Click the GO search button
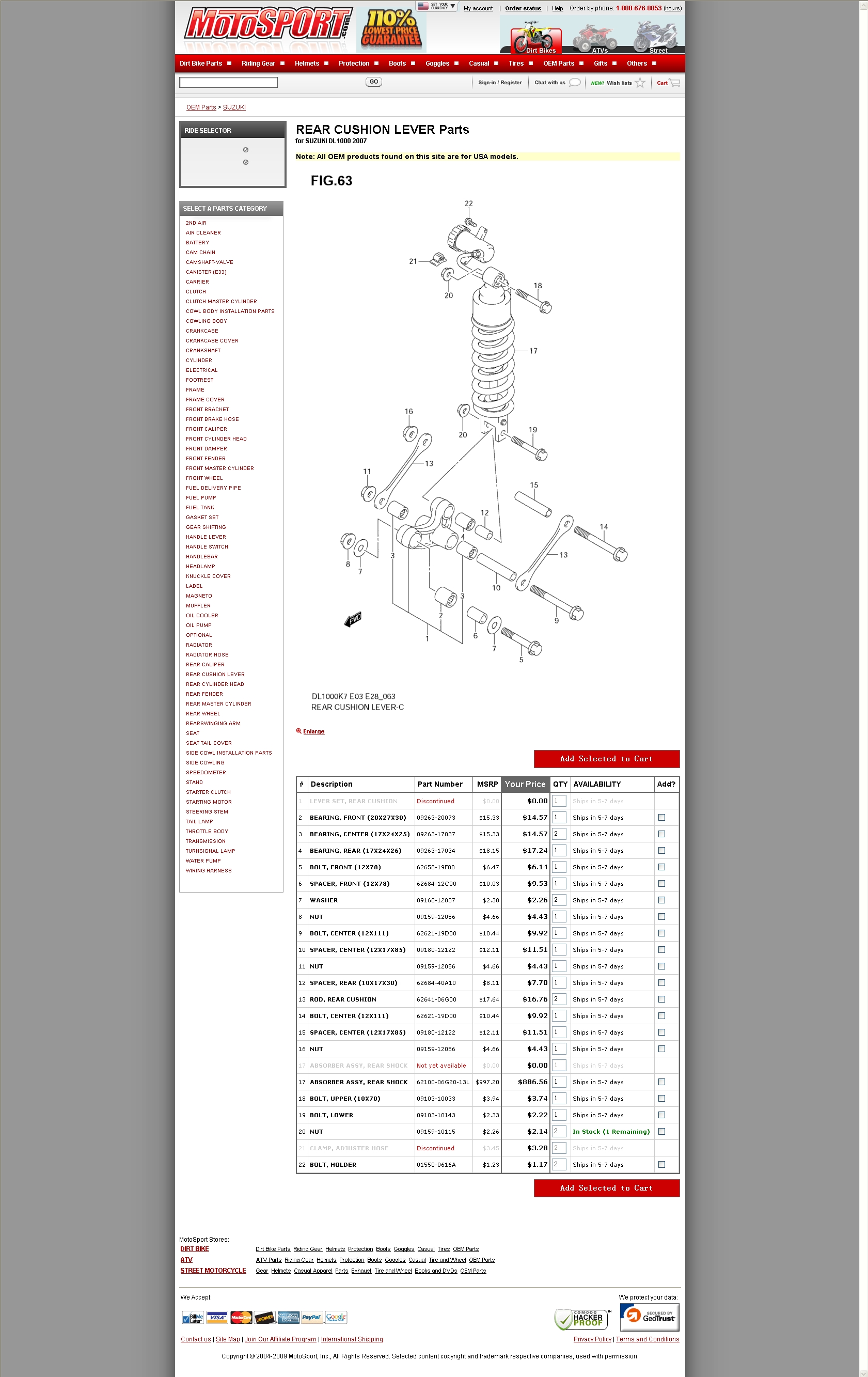This screenshot has width=868, height=1377. 374,82
